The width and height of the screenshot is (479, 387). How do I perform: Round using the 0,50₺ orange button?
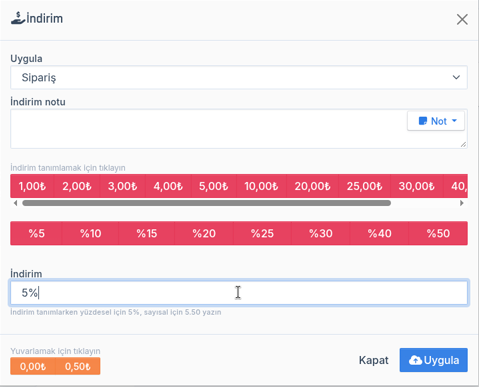(78, 366)
